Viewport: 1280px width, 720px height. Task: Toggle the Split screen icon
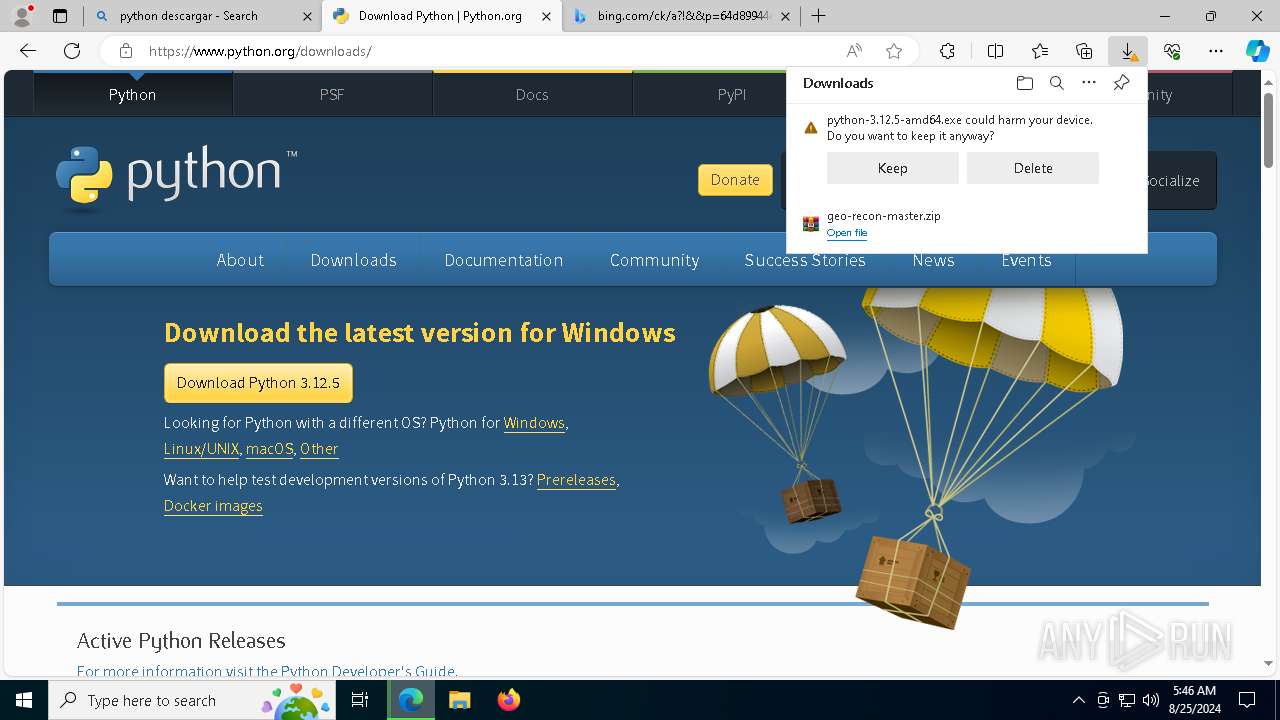pos(995,51)
